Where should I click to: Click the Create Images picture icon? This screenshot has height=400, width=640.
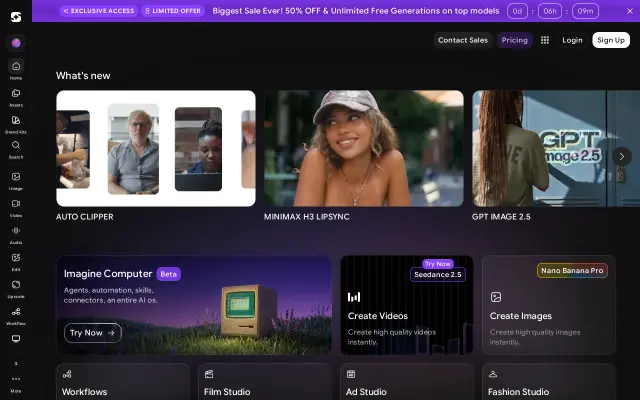tap(496, 297)
